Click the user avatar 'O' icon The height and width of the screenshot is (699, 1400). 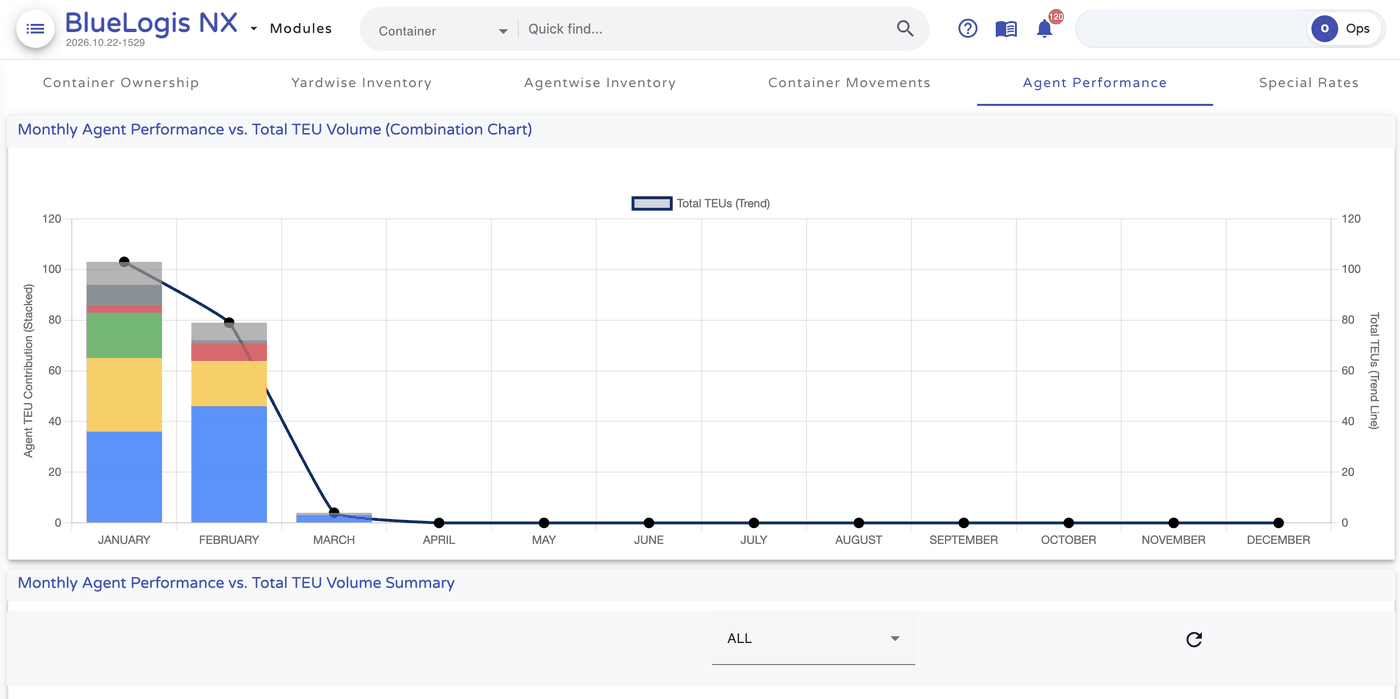pyautogui.click(x=1324, y=29)
